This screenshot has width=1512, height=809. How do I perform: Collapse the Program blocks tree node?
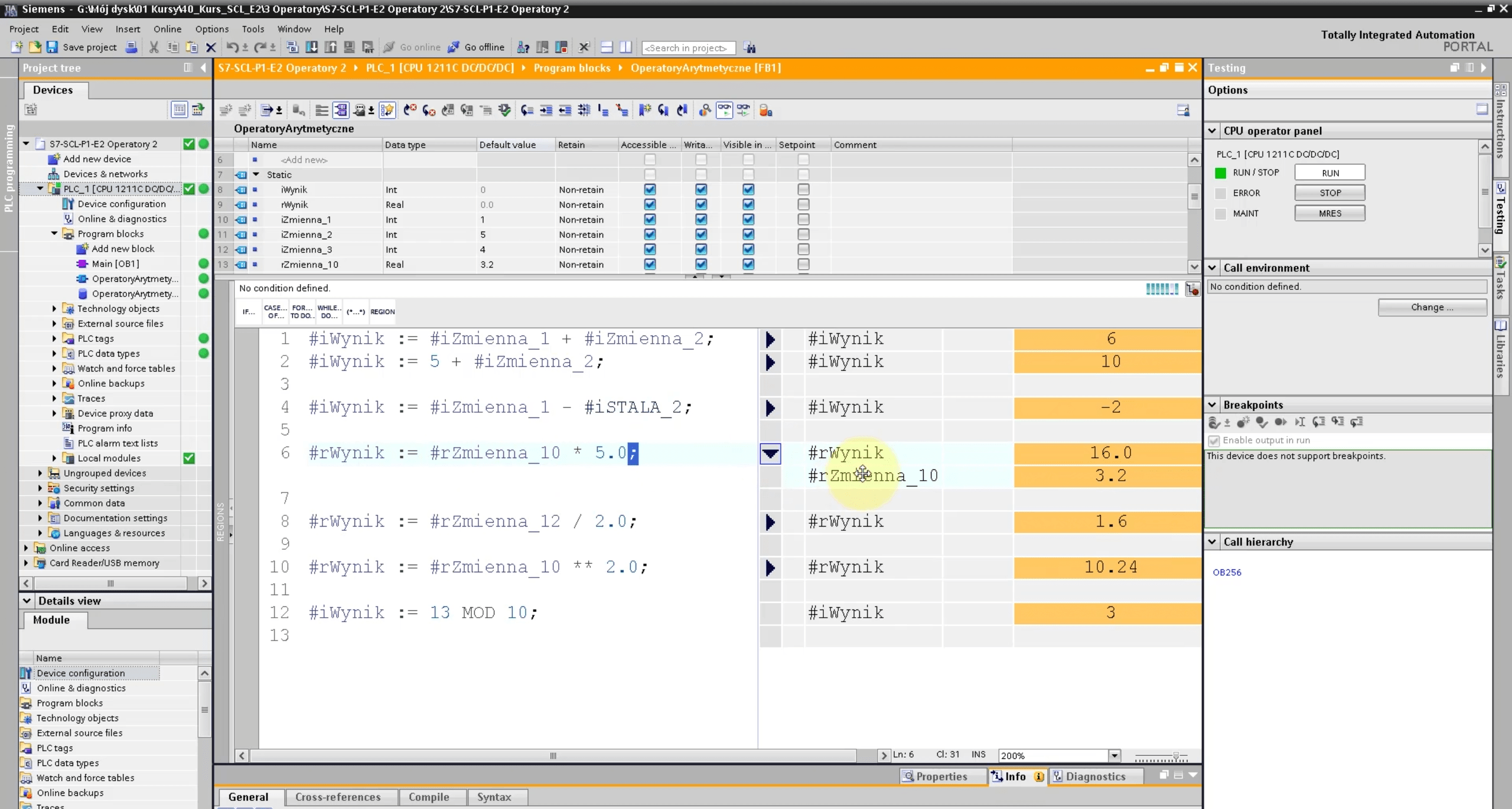pos(54,234)
